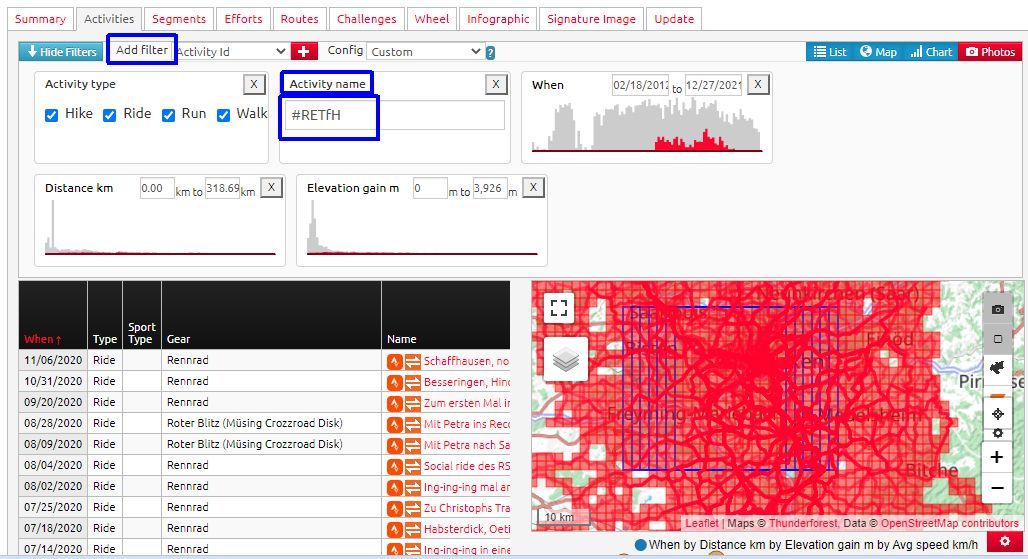Open Strava icon for Zum ersten Mal row
1028x559 pixels.
point(395,403)
